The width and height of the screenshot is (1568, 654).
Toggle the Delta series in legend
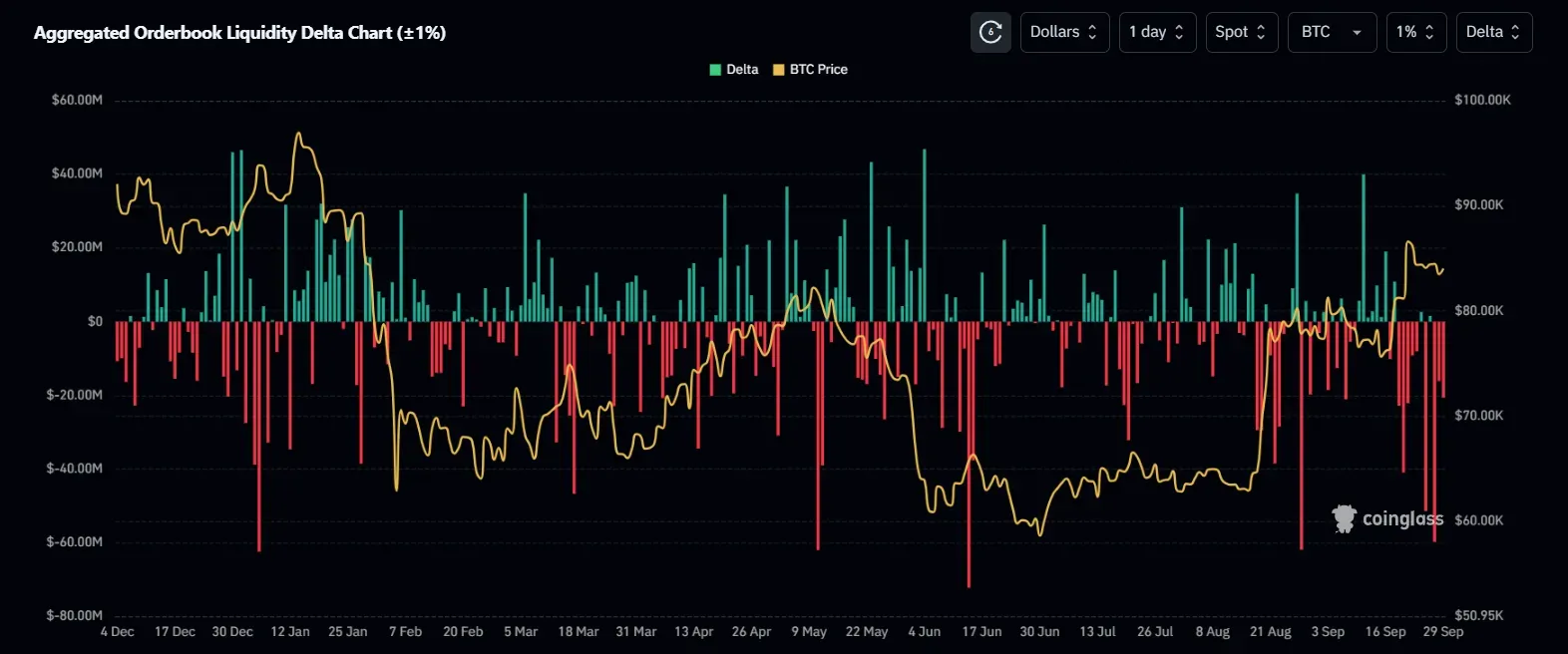point(733,70)
